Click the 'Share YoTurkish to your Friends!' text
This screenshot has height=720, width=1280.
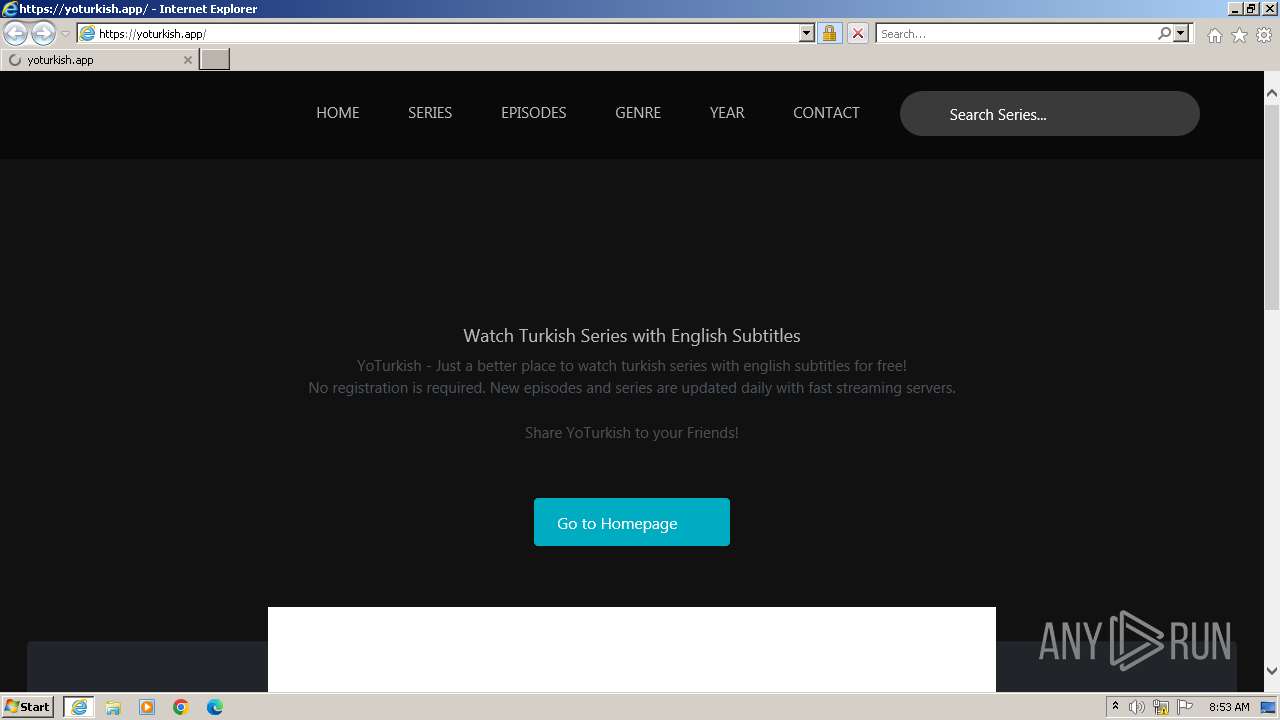[632, 433]
